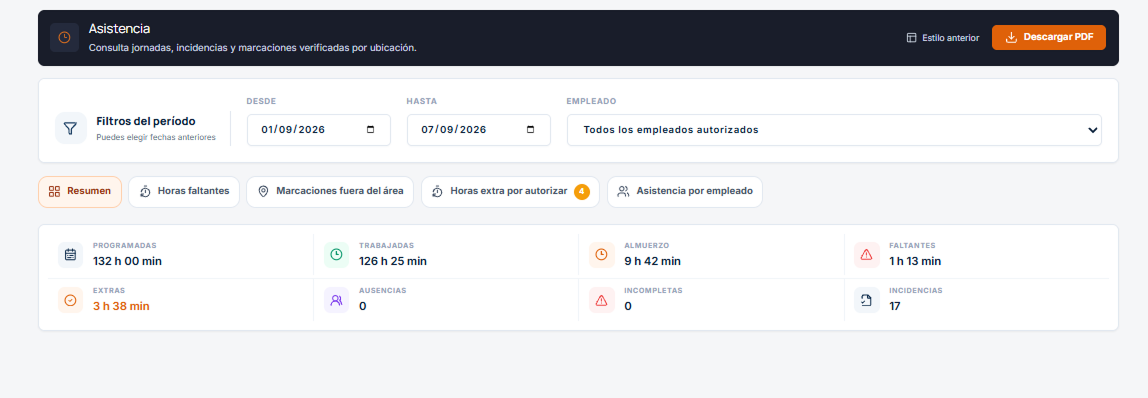This screenshot has width=1148, height=398.
Task: Click the Incidencias value 17
Action: (x=895, y=306)
